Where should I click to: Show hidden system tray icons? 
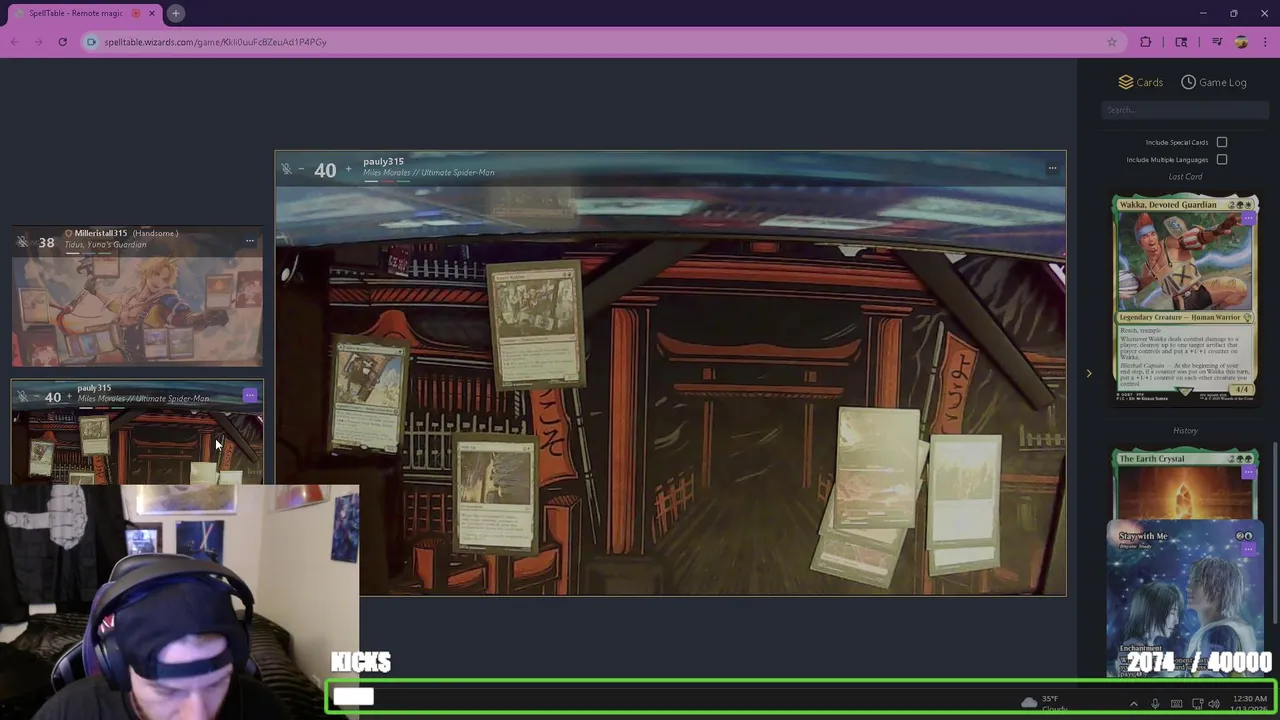[1133, 704]
